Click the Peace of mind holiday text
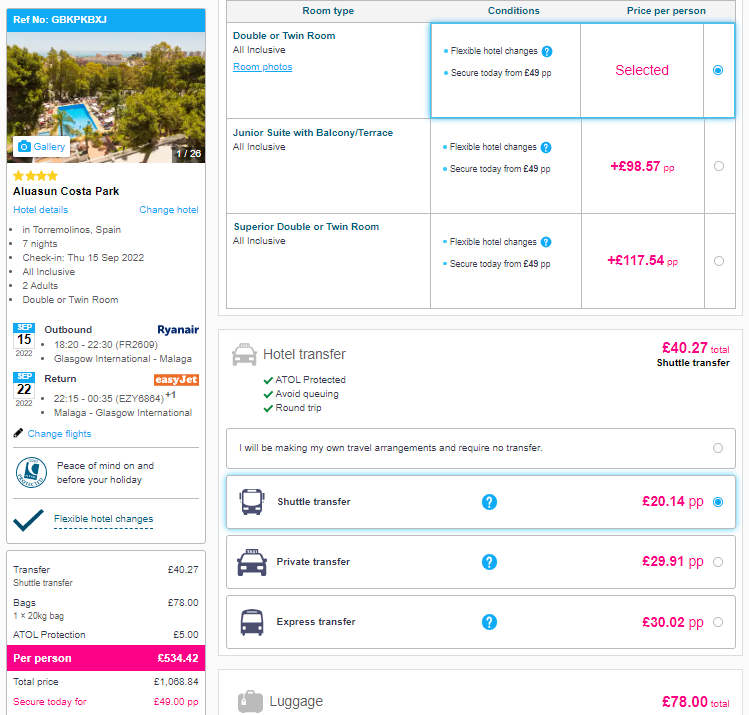Viewport: 749px width, 715px height. coord(106,473)
